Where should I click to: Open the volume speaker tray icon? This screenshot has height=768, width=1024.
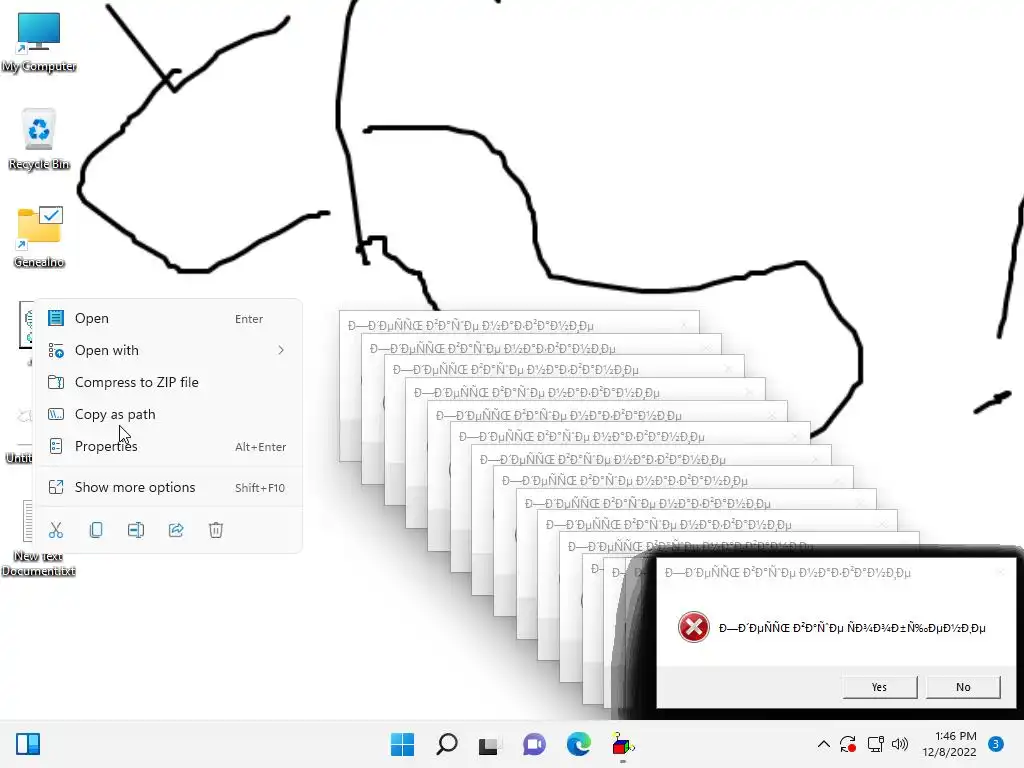click(900, 744)
